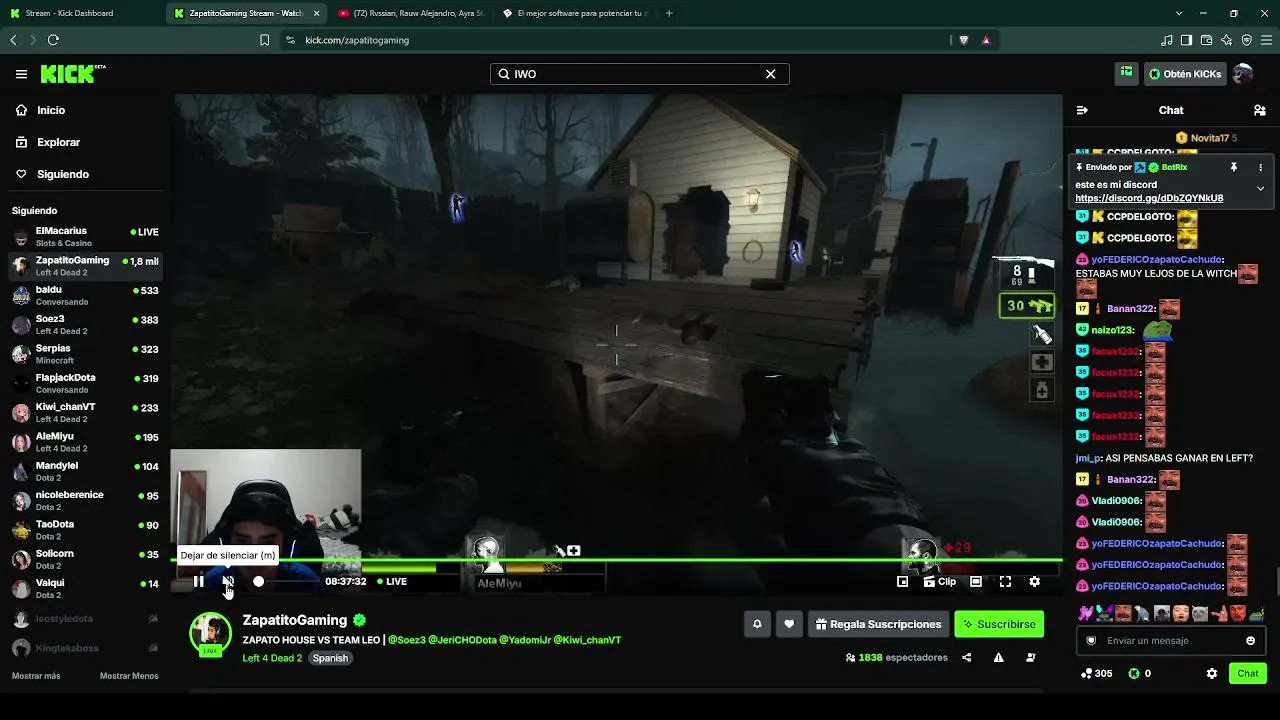Screen dimensions: 1280x720
Task: Collapse the list with Mostrar Menos
Action: (x=129, y=676)
